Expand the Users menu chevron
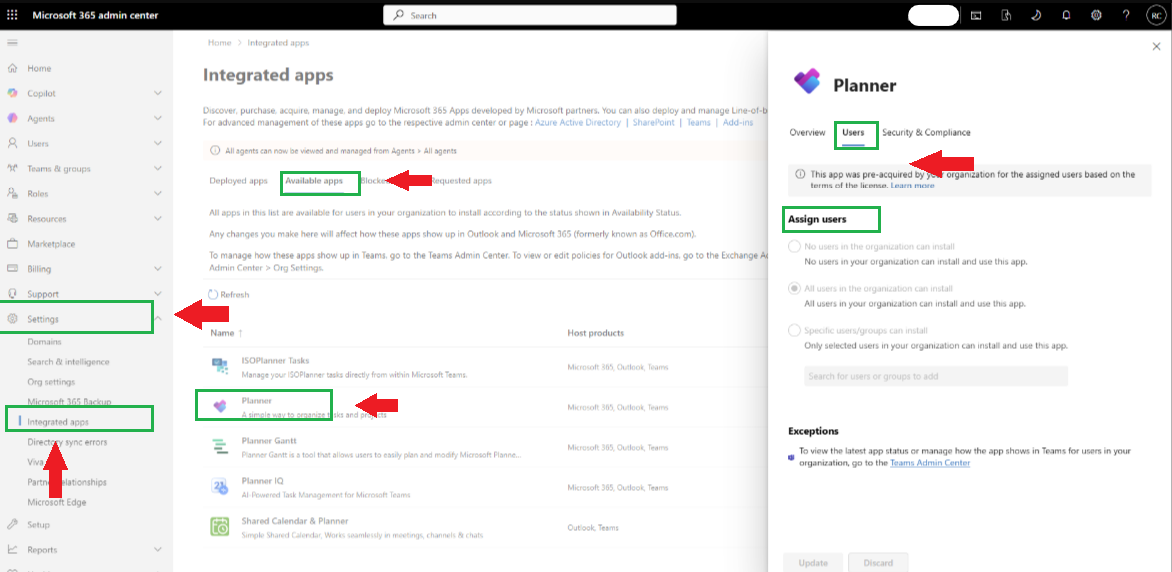Viewport: 1172px width, 572px height. pos(158,144)
